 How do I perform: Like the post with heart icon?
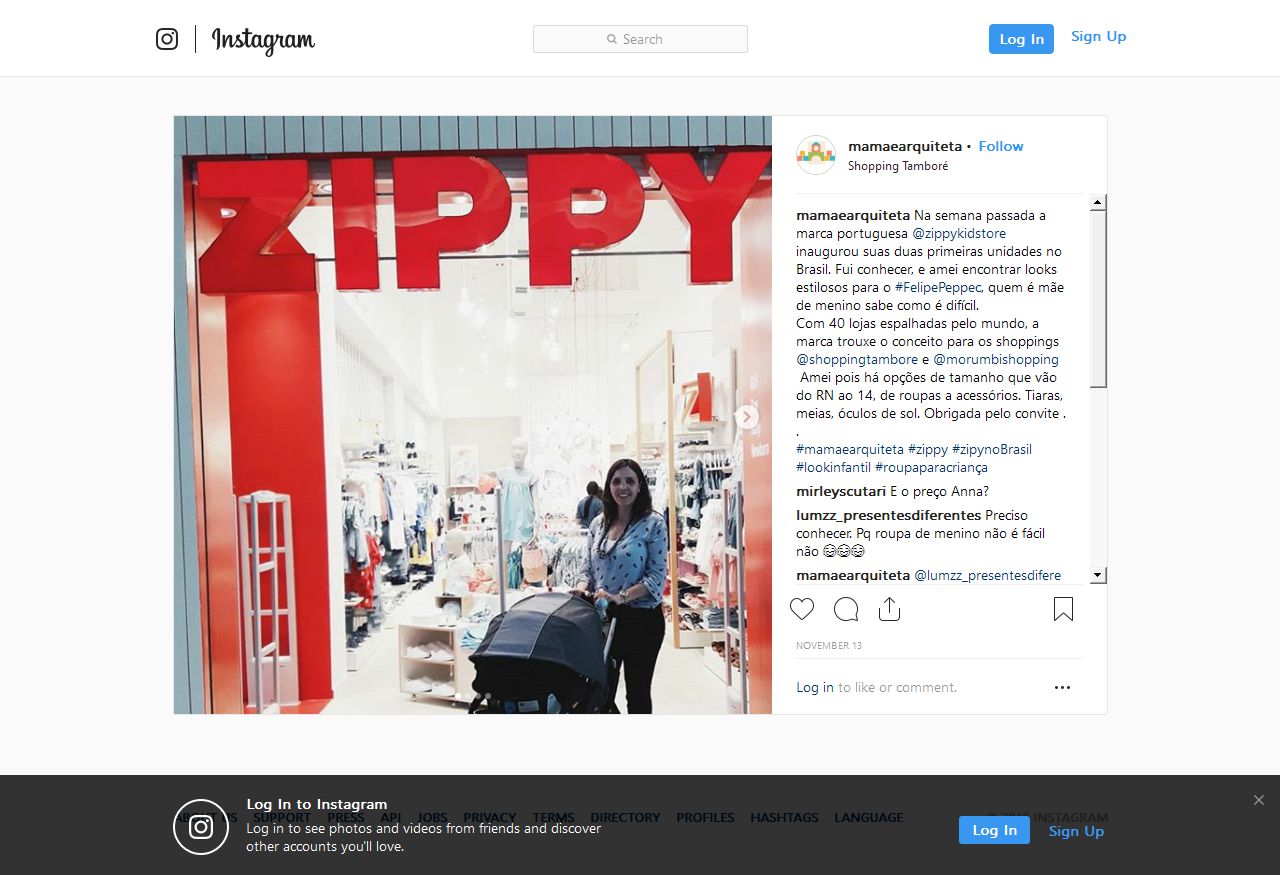(x=802, y=609)
